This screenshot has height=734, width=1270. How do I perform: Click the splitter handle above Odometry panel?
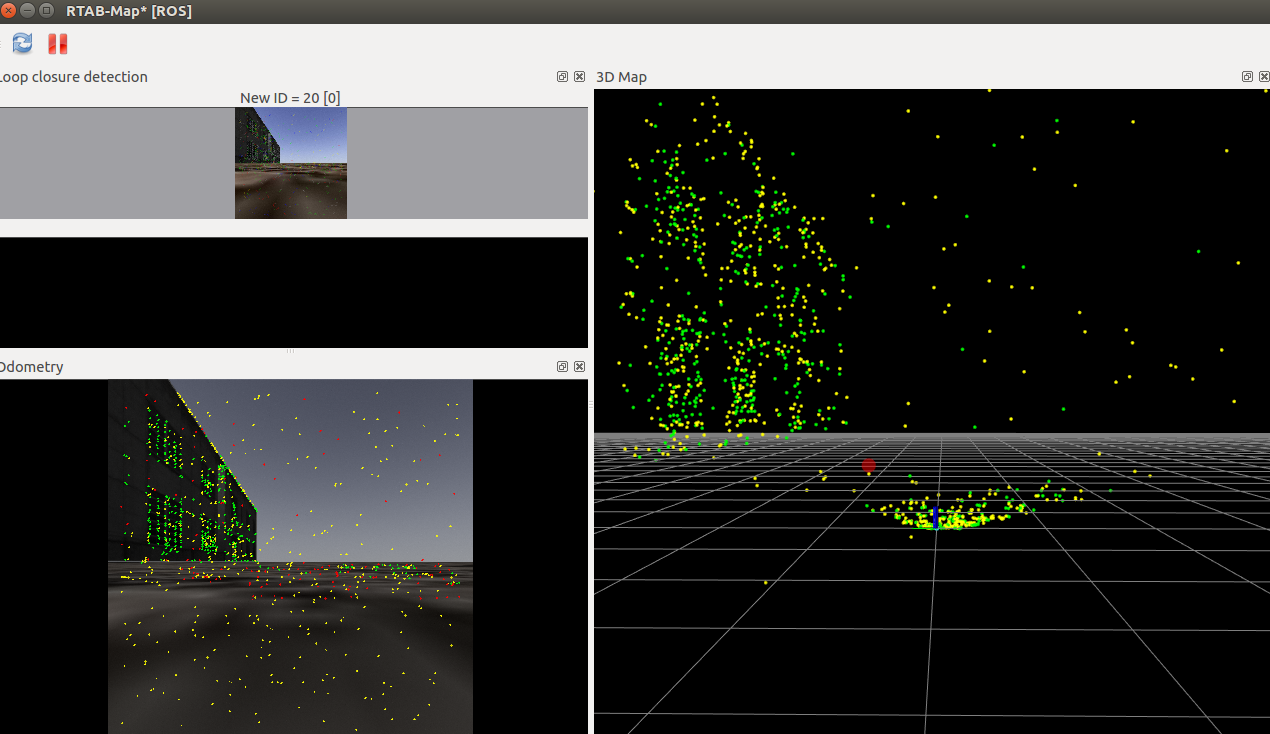click(x=290, y=351)
